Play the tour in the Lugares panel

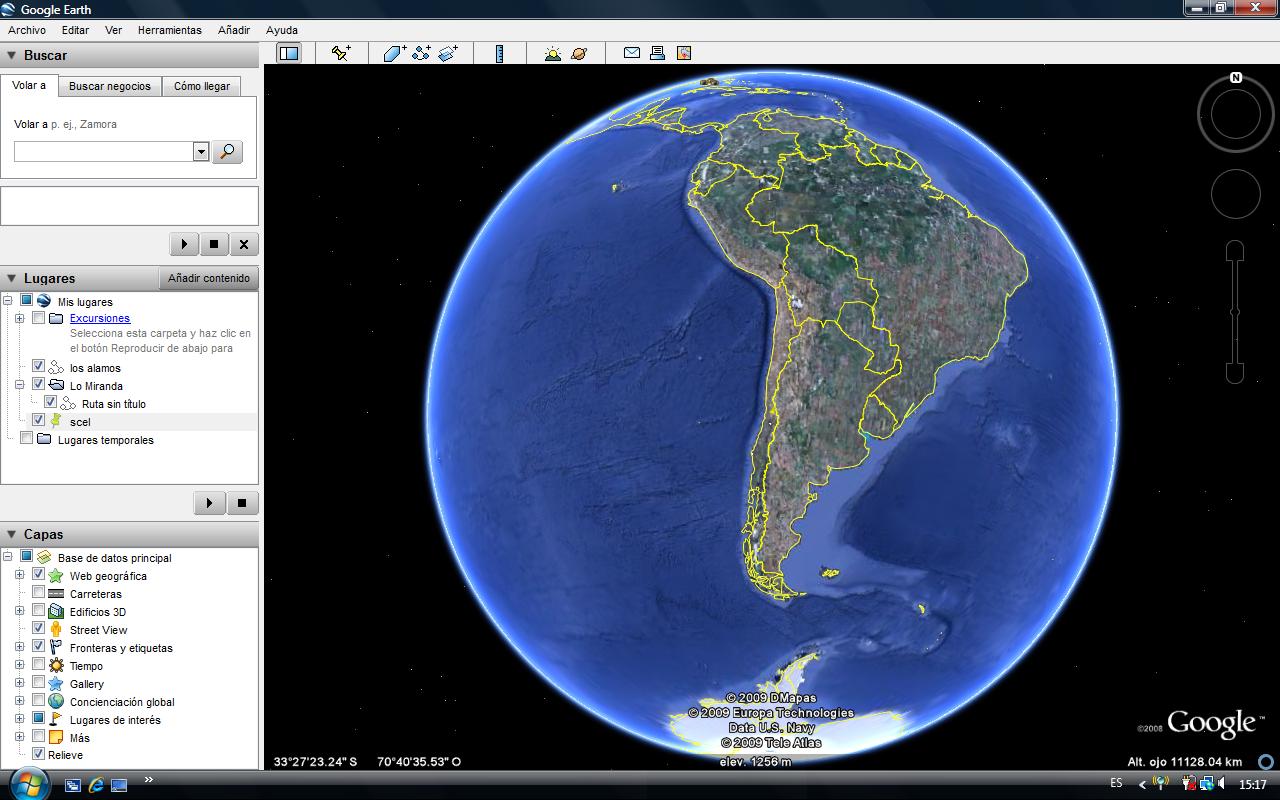click(209, 503)
